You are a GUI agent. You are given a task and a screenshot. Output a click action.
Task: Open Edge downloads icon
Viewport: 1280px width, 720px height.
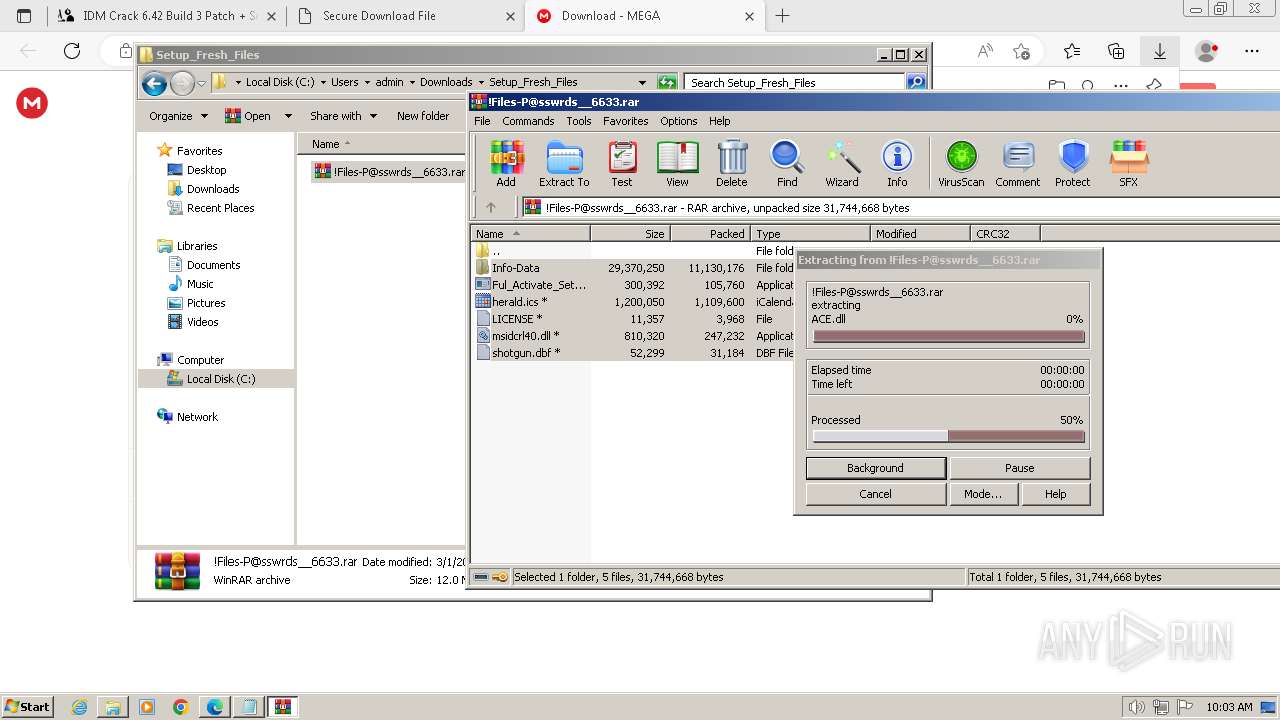[x=1160, y=51]
